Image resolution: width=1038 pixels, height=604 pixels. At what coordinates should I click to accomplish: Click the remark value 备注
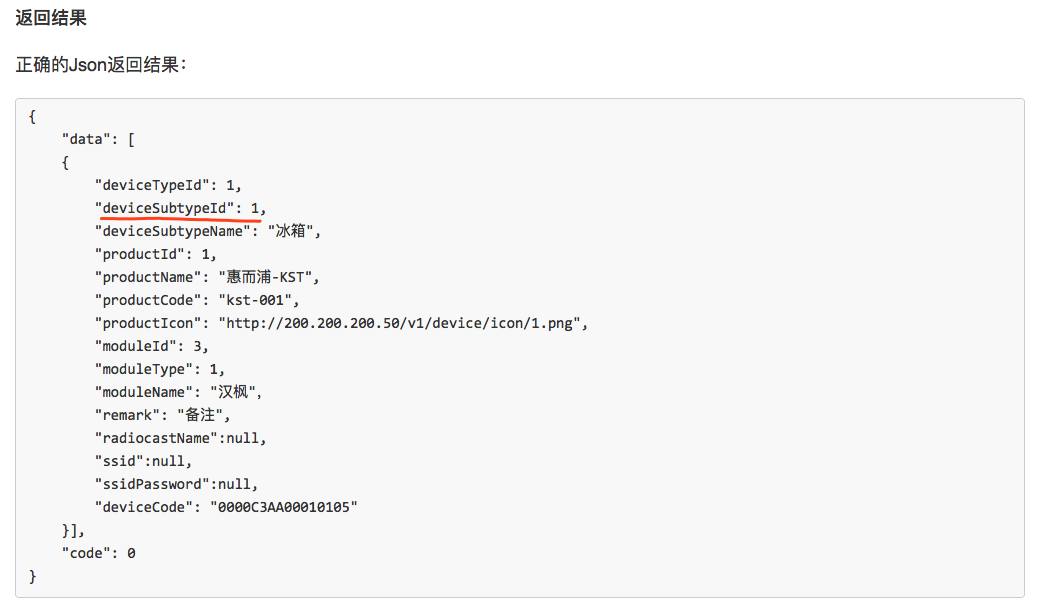click(200, 415)
